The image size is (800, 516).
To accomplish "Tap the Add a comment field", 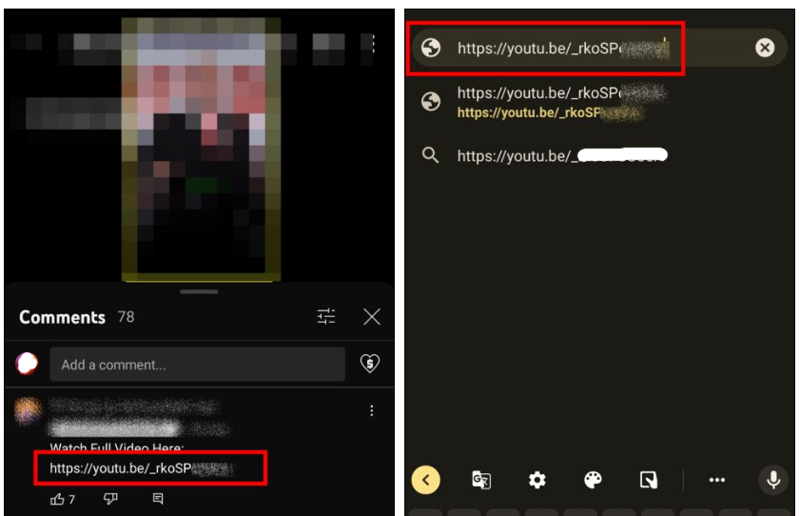I will 197,364.
